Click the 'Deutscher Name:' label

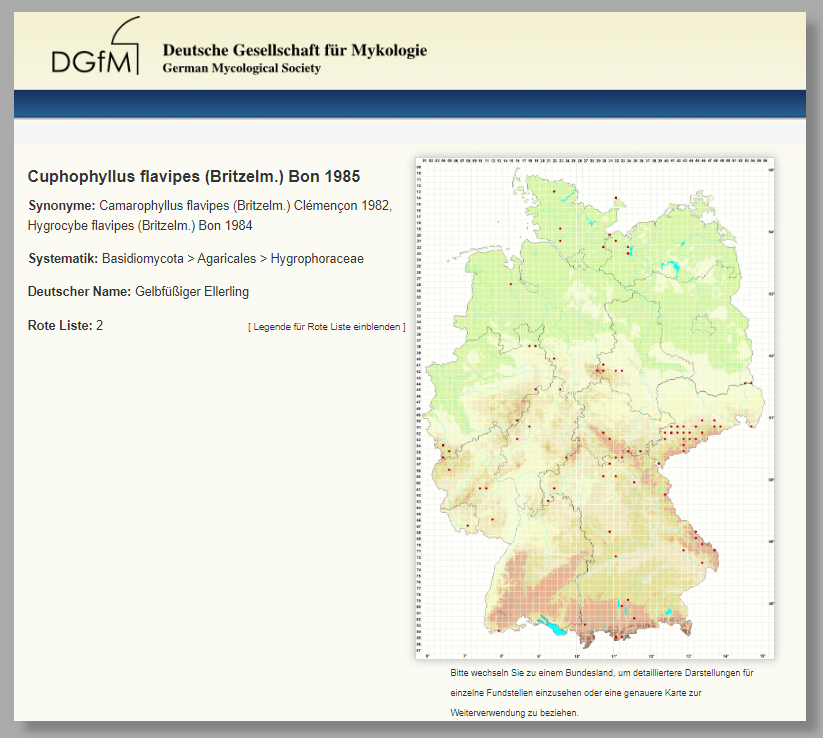[79, 291]
